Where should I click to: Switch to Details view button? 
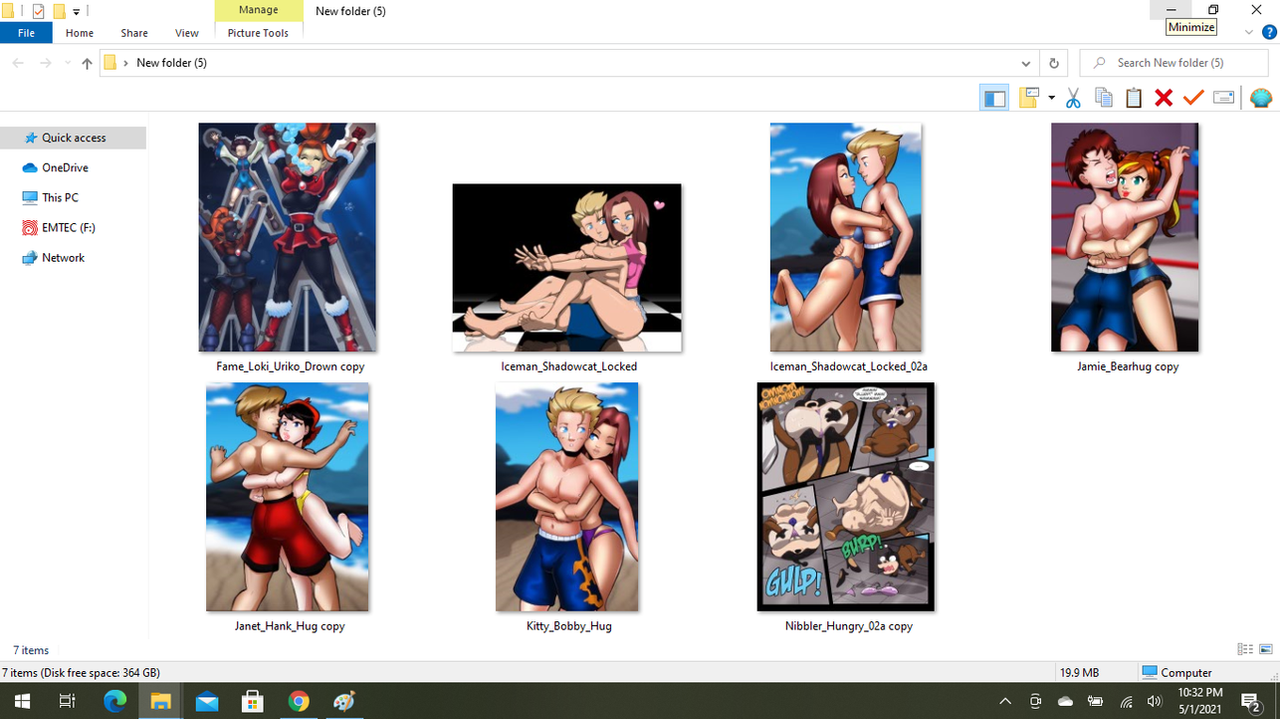coord(1245,650)
